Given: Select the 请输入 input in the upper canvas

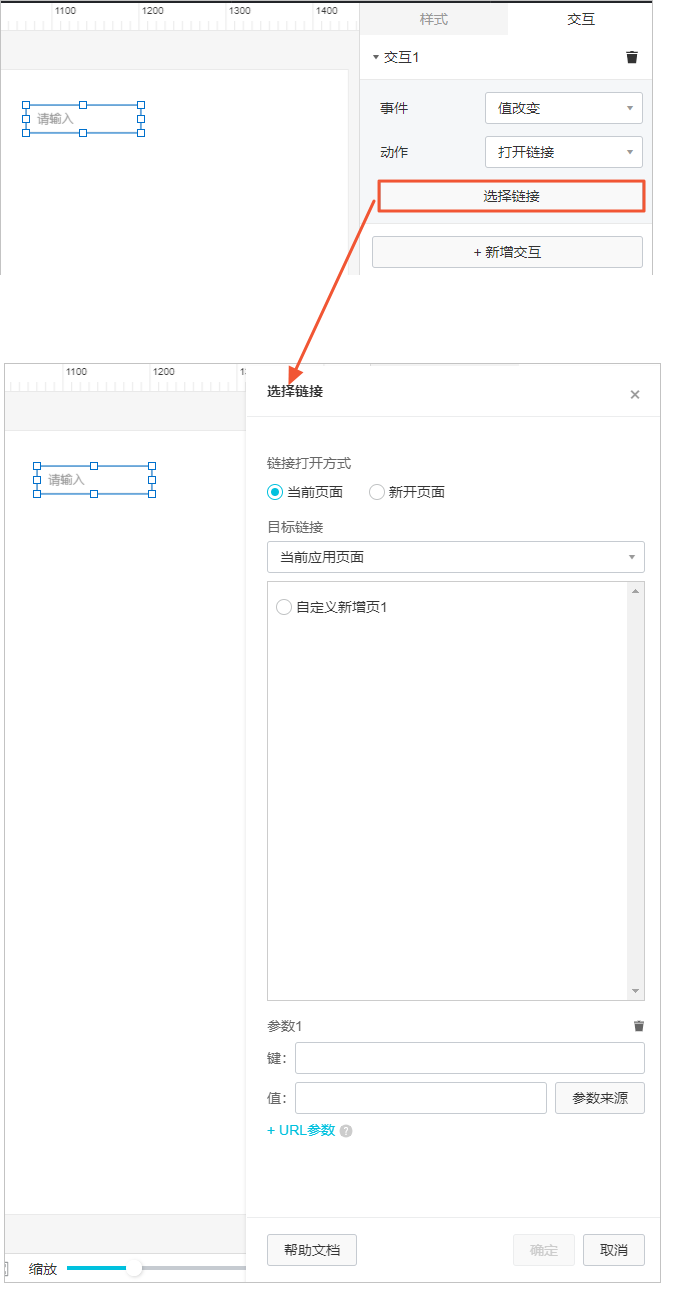Looking at the screenshot, I should [x=83, y=119].
